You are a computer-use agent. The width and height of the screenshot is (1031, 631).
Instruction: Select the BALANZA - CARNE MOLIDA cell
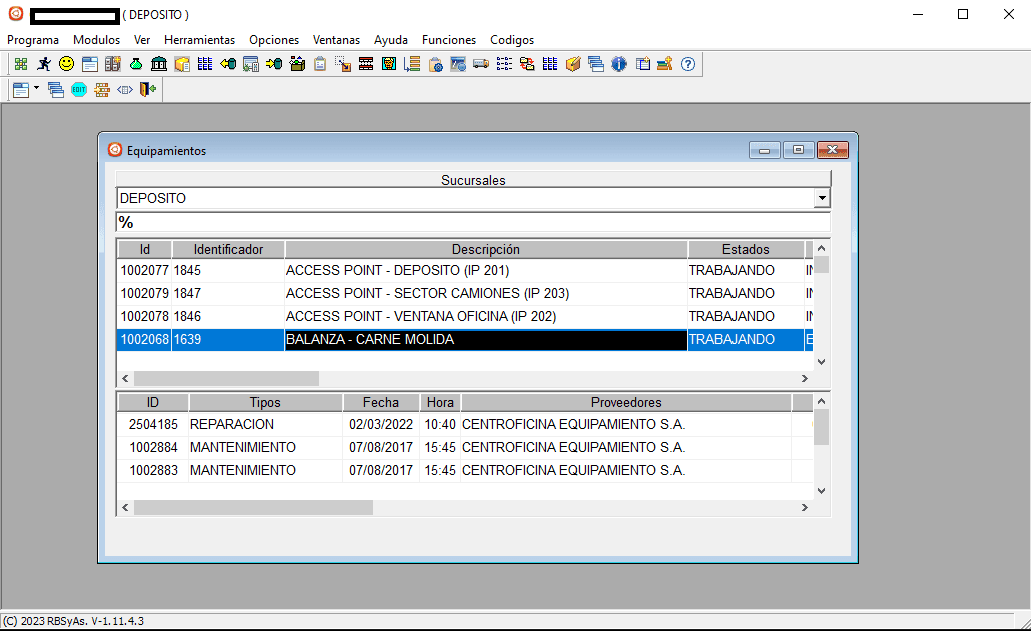click(x=486, y=340)
